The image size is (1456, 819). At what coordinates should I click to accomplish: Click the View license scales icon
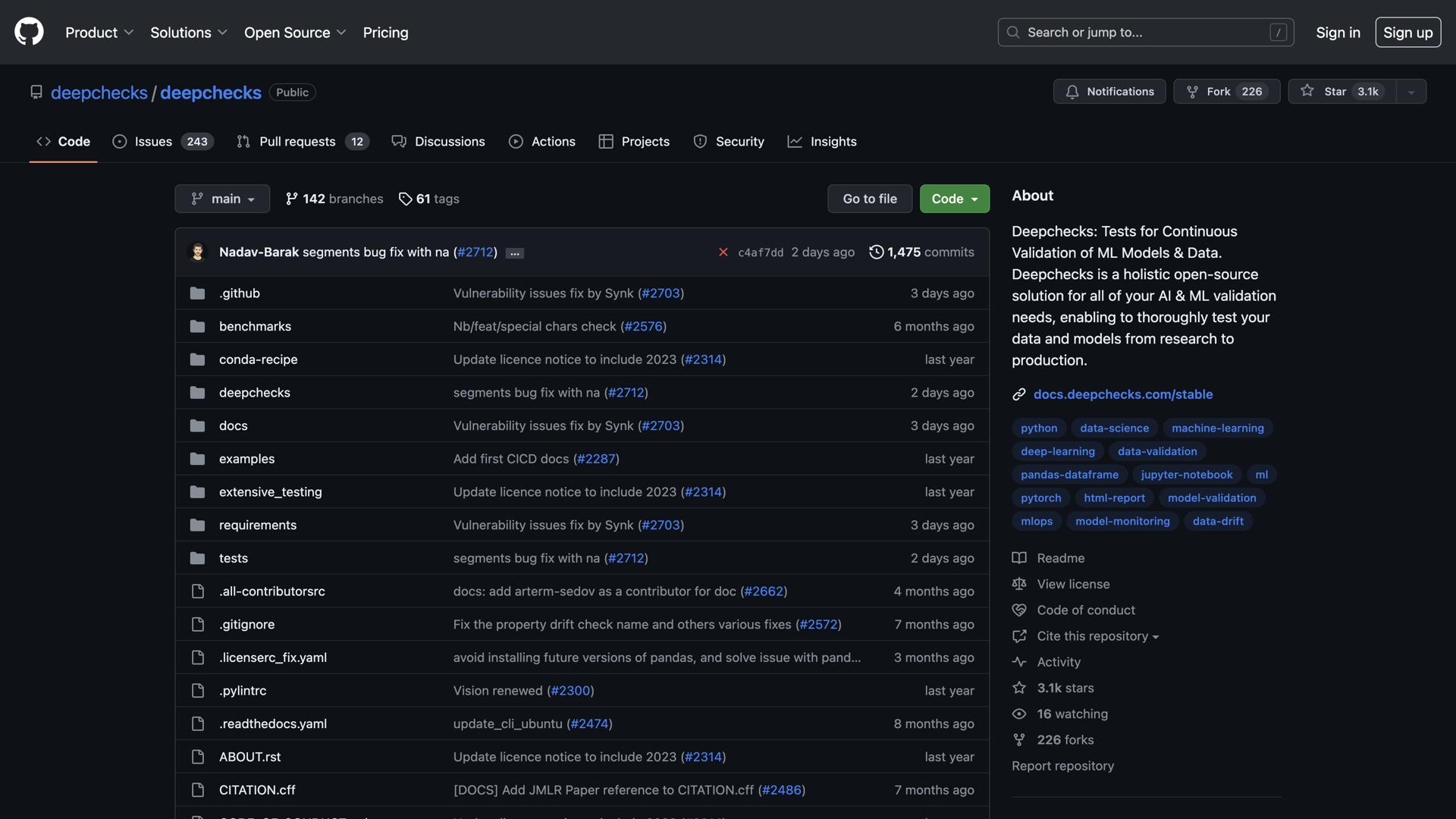pos(1019,584)
